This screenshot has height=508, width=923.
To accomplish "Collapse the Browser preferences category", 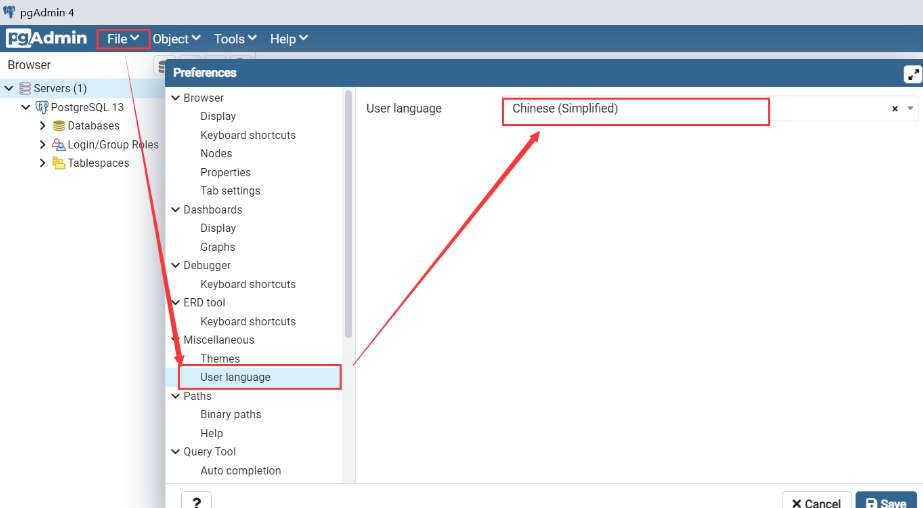I will [175, 98].
